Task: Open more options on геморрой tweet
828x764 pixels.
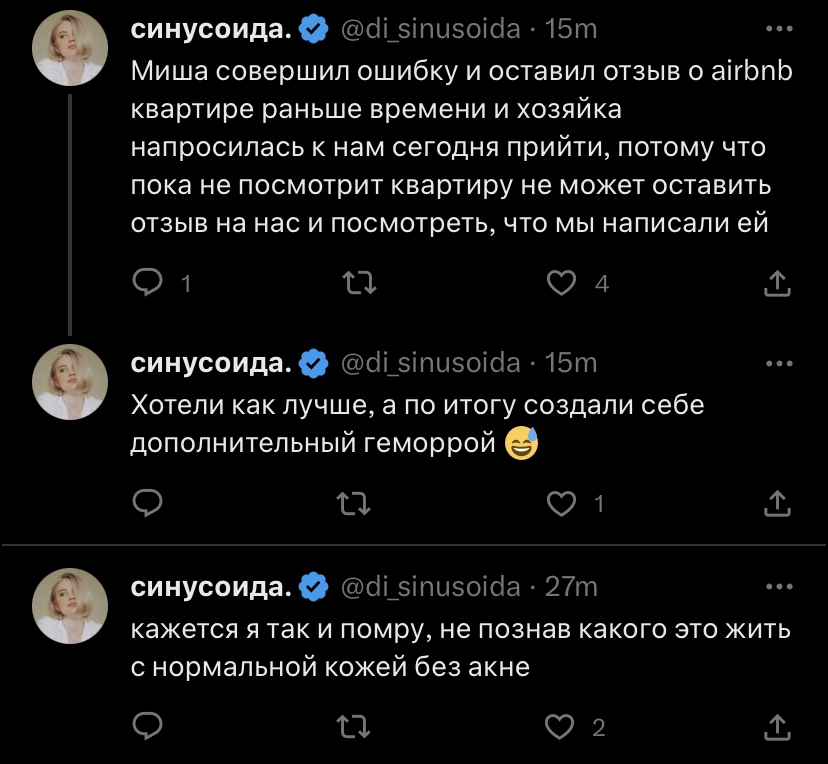Action: pyautogui.click(x=777, y=363)
